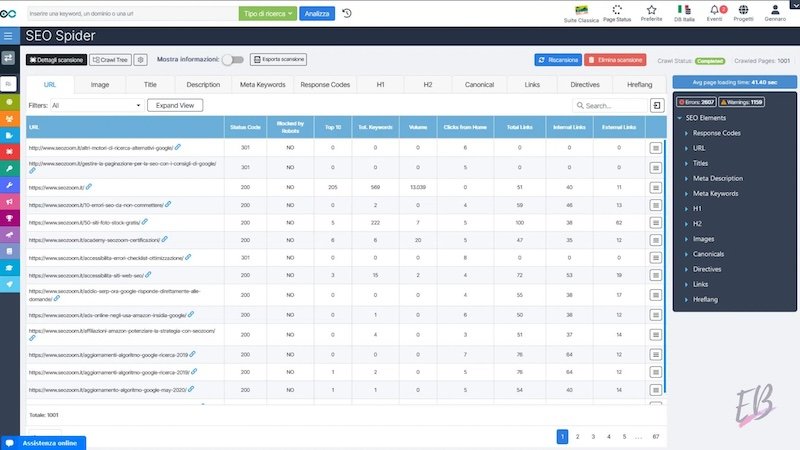Toggle Mostra informazioni switch
Screen dimensions: 800x450
[233, 60]
